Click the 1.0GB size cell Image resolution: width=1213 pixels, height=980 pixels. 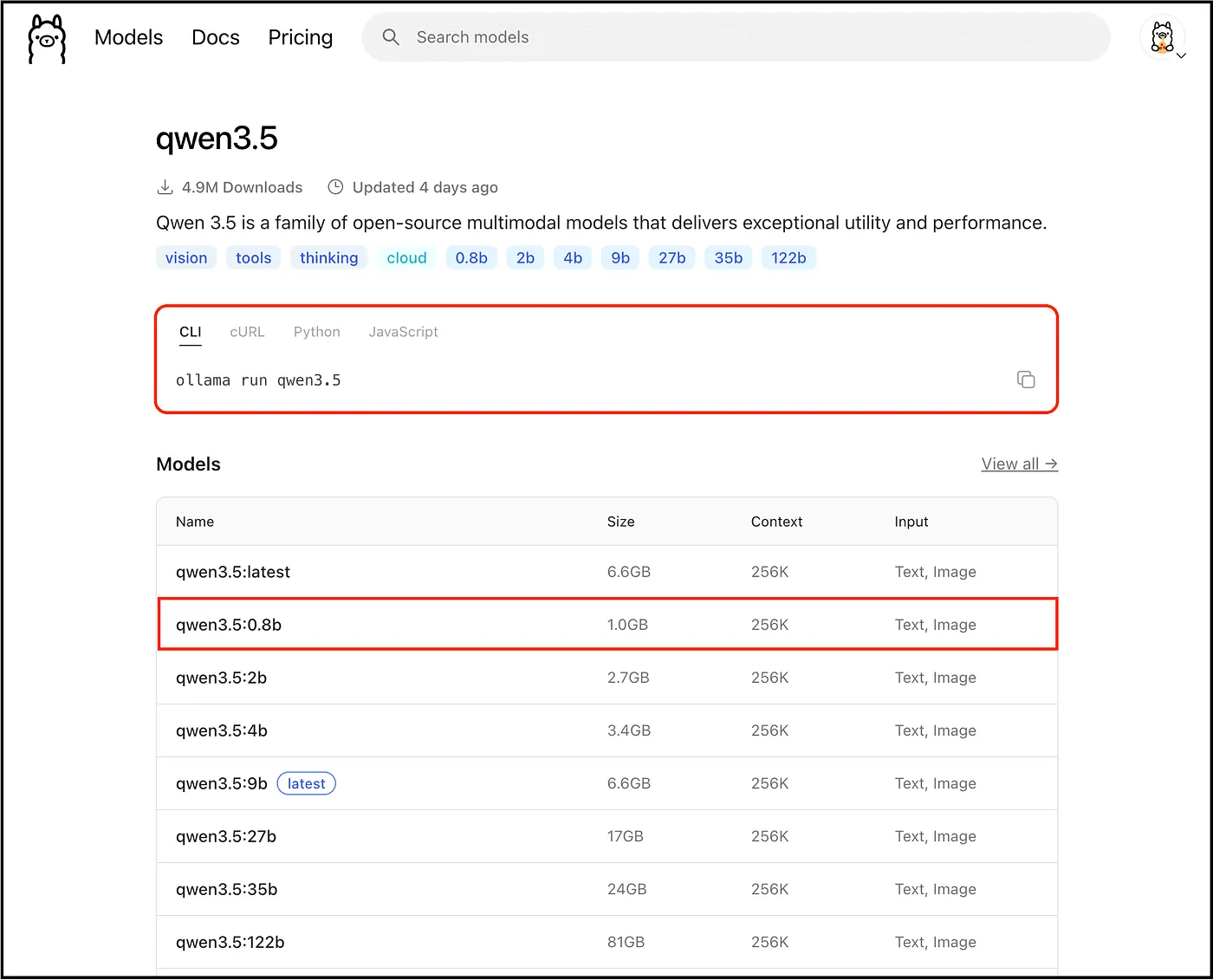click(627, 625)
